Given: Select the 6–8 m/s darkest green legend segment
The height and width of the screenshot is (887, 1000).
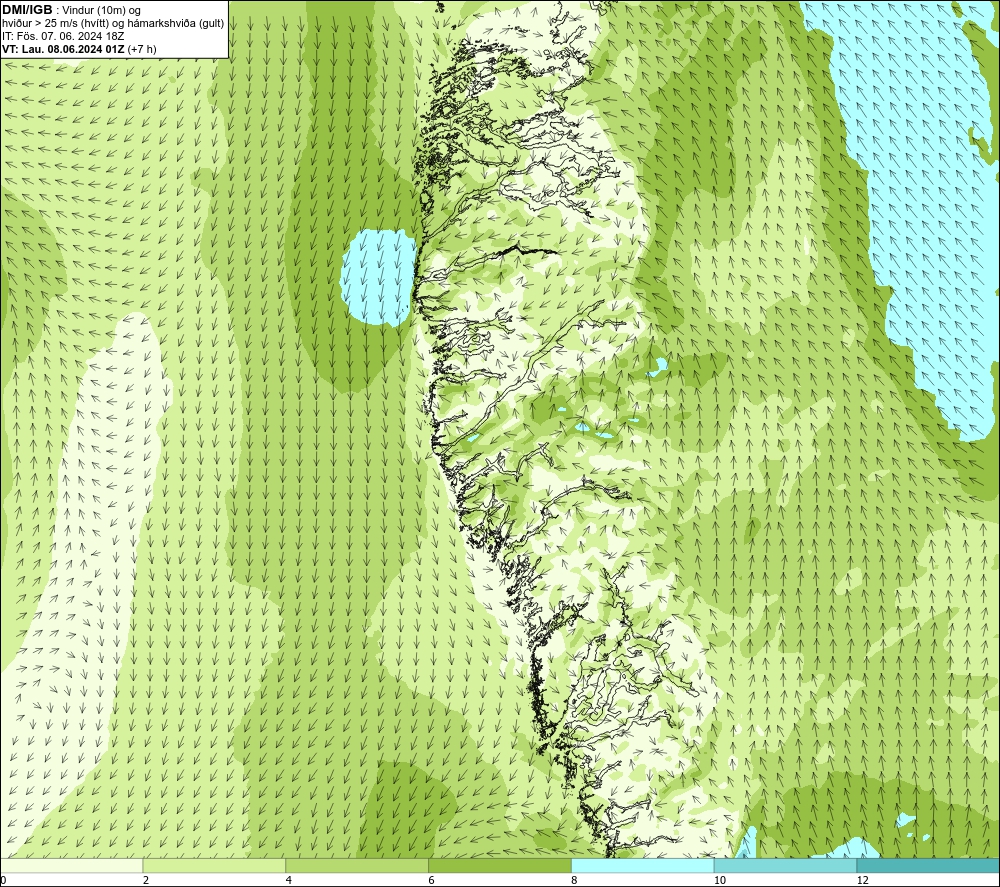Looking at the screenshot, I should pos(500,865).
